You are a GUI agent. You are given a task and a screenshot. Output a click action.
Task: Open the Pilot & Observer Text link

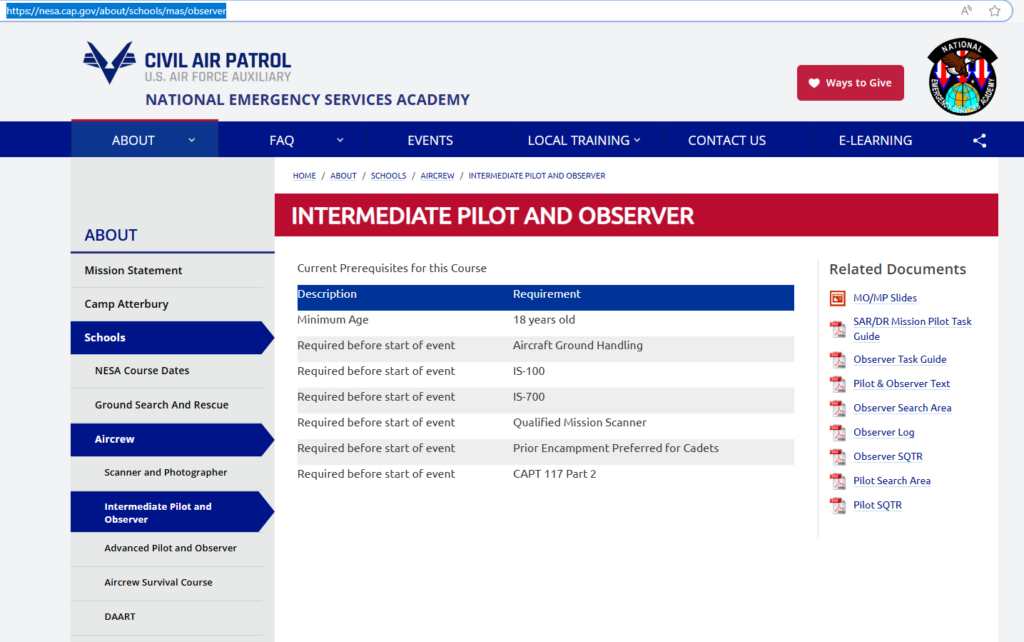[901, 384]
